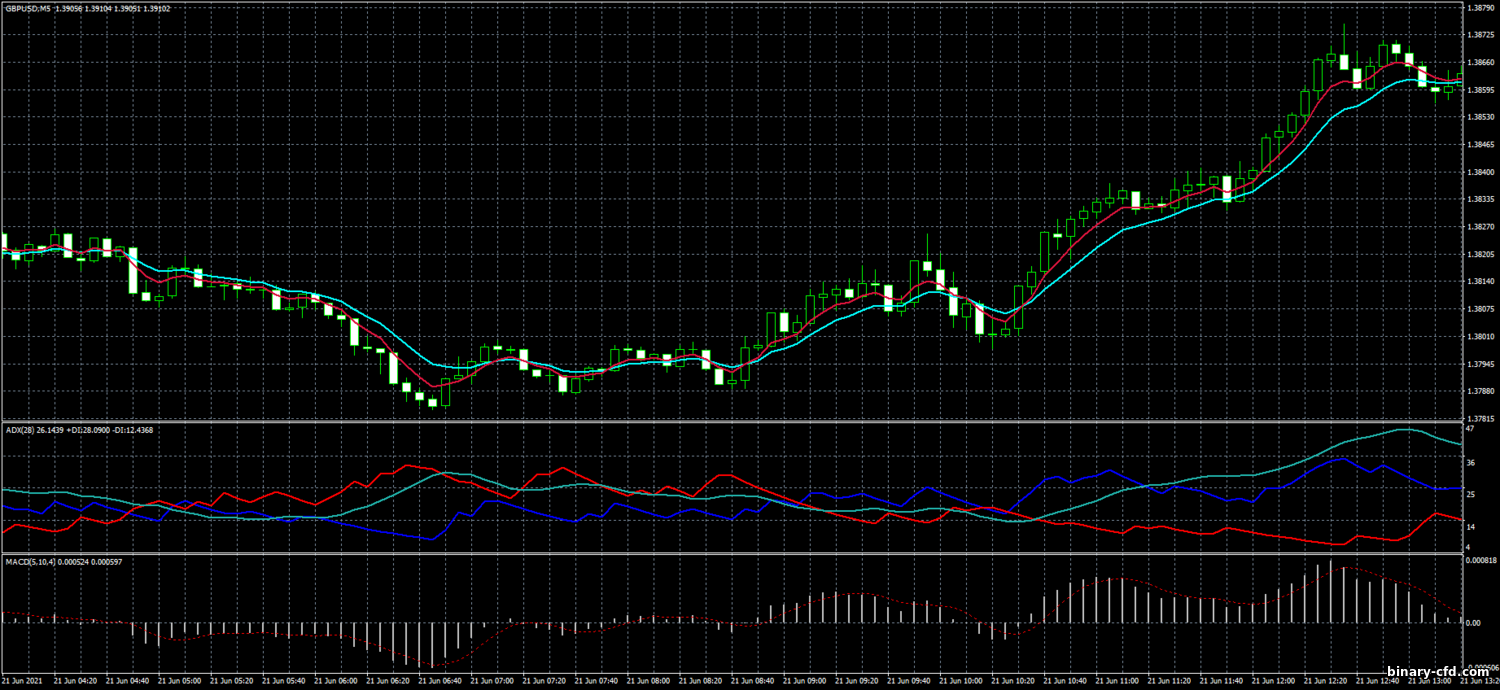This screenshot has height=690, width=1500.
Task: Click the 1.37880 price axis label
Action: (x=1479, y=391)
